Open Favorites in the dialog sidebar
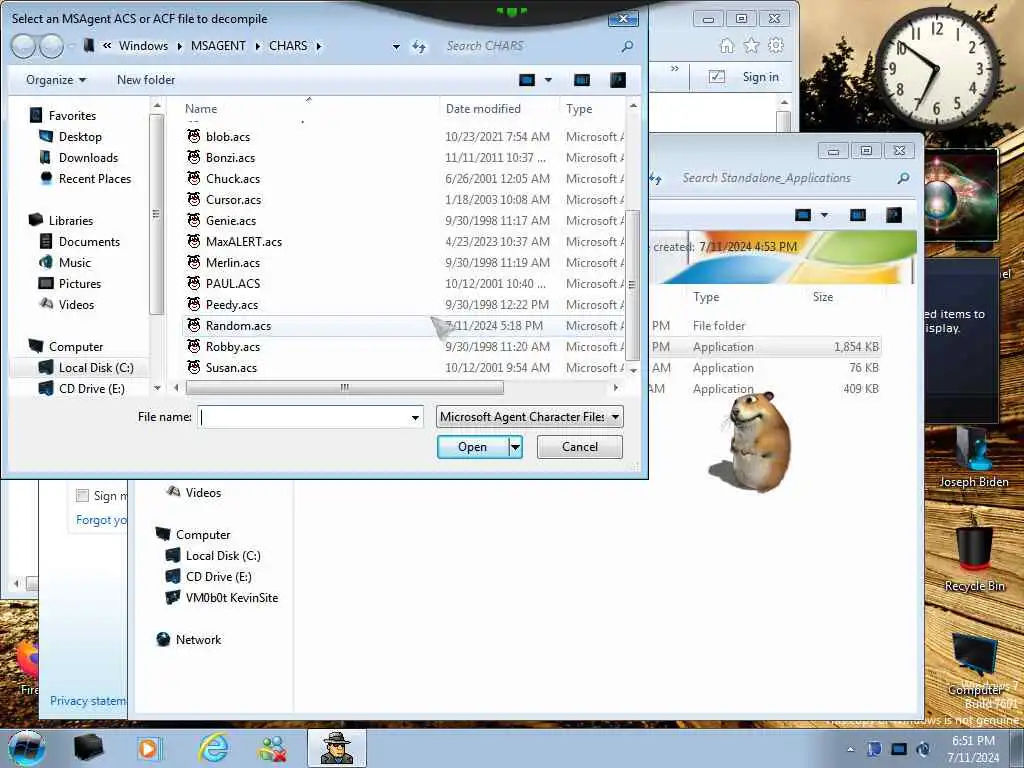 coord(72,116)
